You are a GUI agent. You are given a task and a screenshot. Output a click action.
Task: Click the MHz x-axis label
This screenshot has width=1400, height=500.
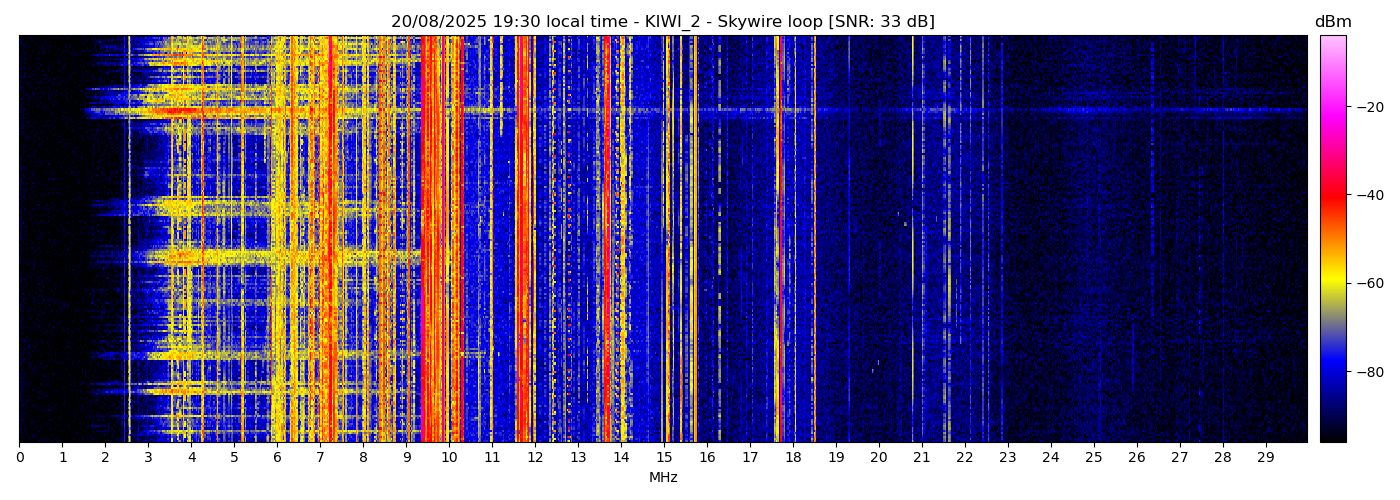click(x=662, y=478)
